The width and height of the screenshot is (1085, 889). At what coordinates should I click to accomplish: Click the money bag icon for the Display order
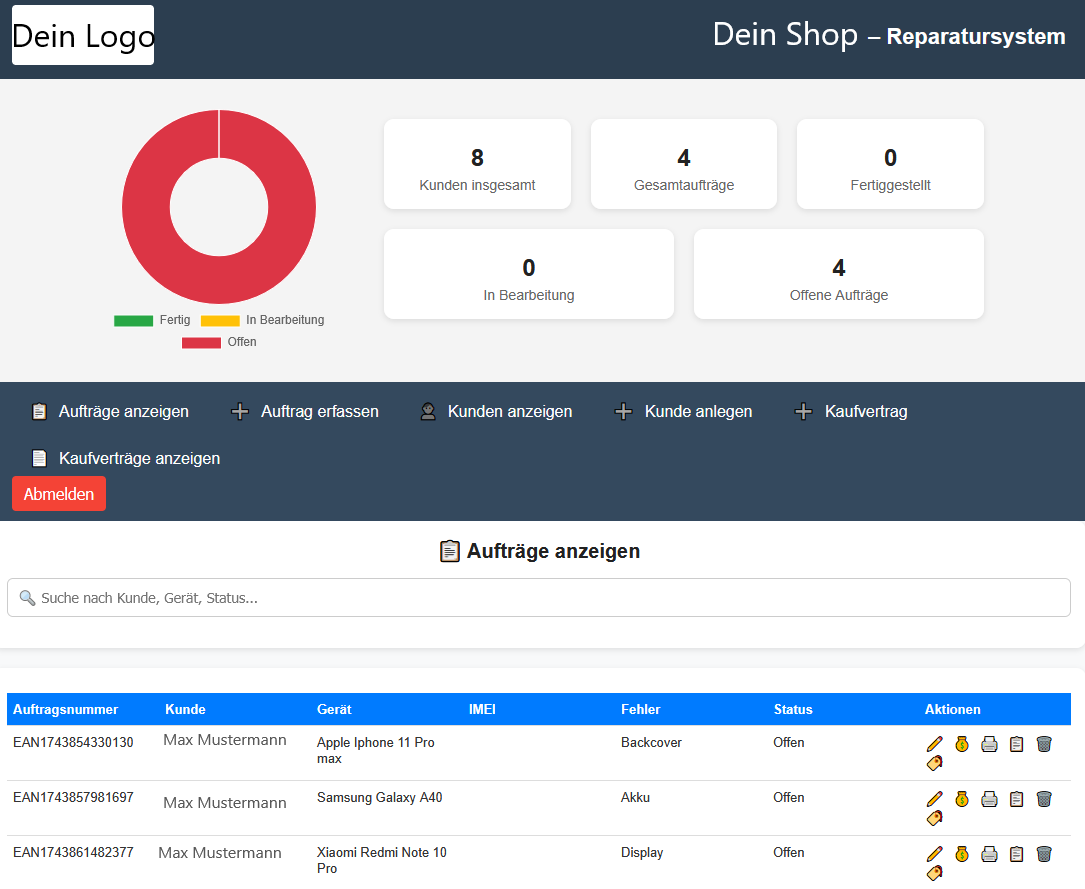962,854
